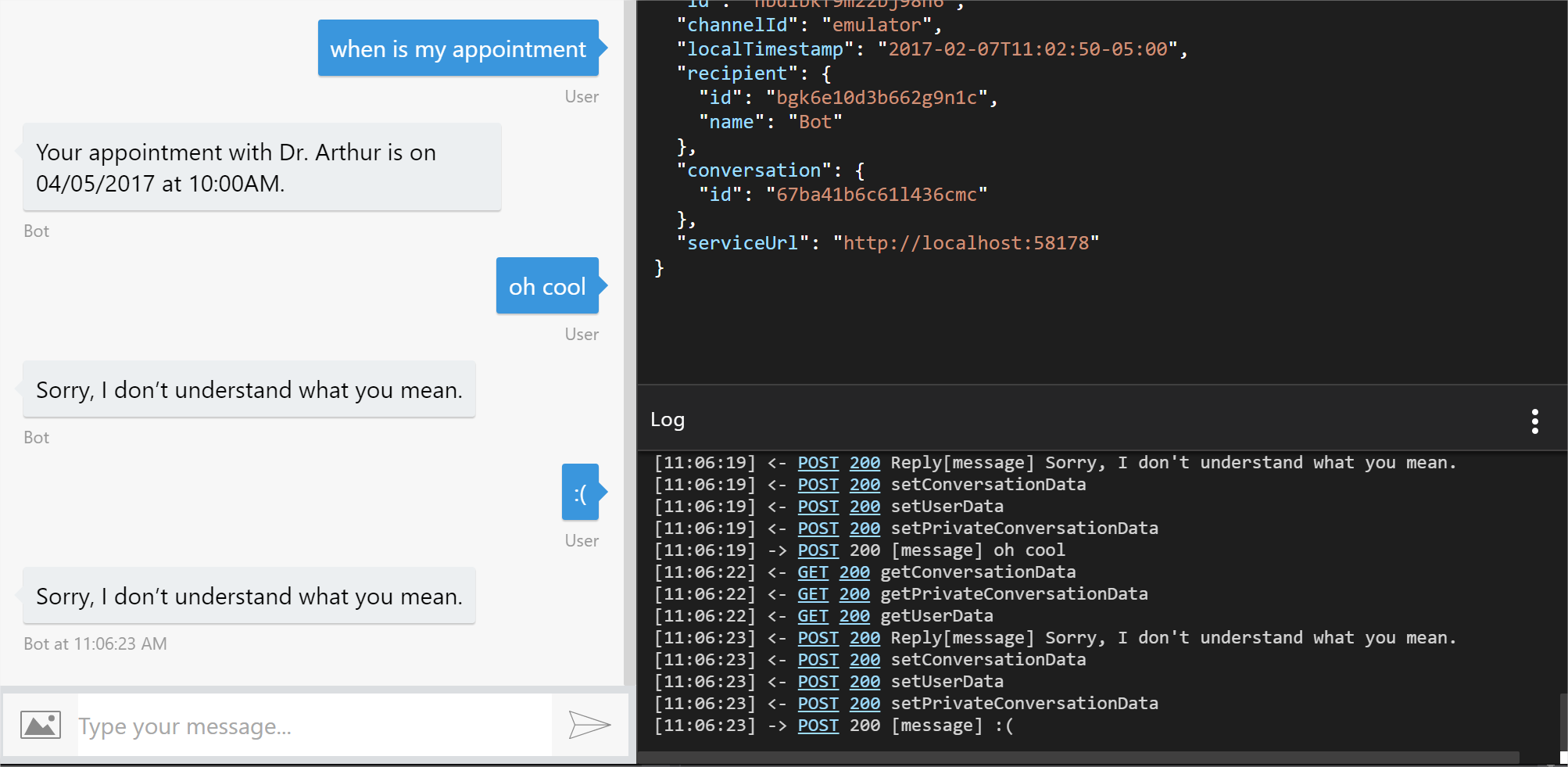Open 200 link for 11:06:23 Reply[message] log
This screenshot has width=1568, height=767.
click(x=865, y=638)
